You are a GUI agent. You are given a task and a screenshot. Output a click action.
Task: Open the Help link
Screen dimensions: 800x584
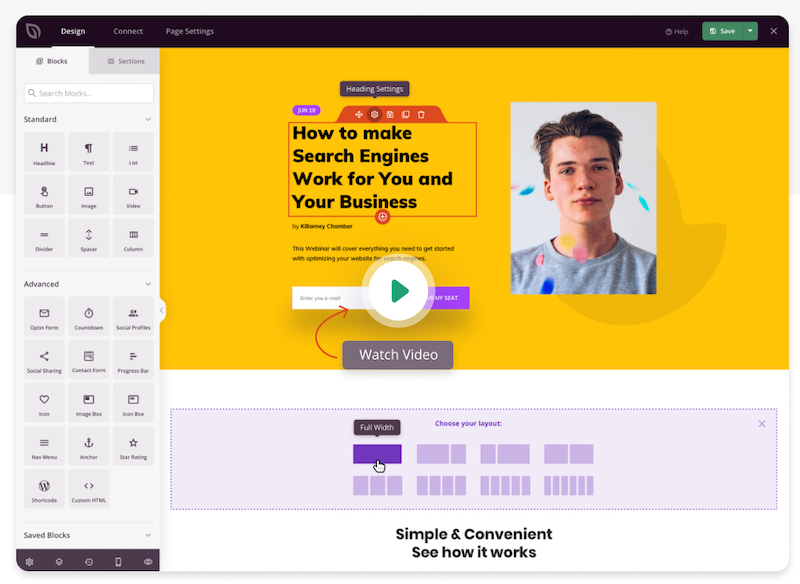(677, 32)
